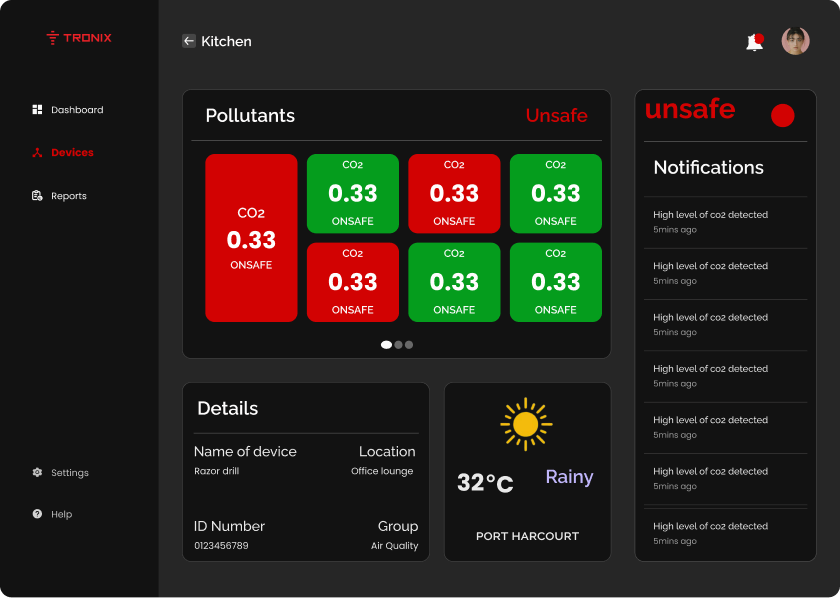
Task: Select the third pollutants pagination dot
Action: tap(409, 345)
